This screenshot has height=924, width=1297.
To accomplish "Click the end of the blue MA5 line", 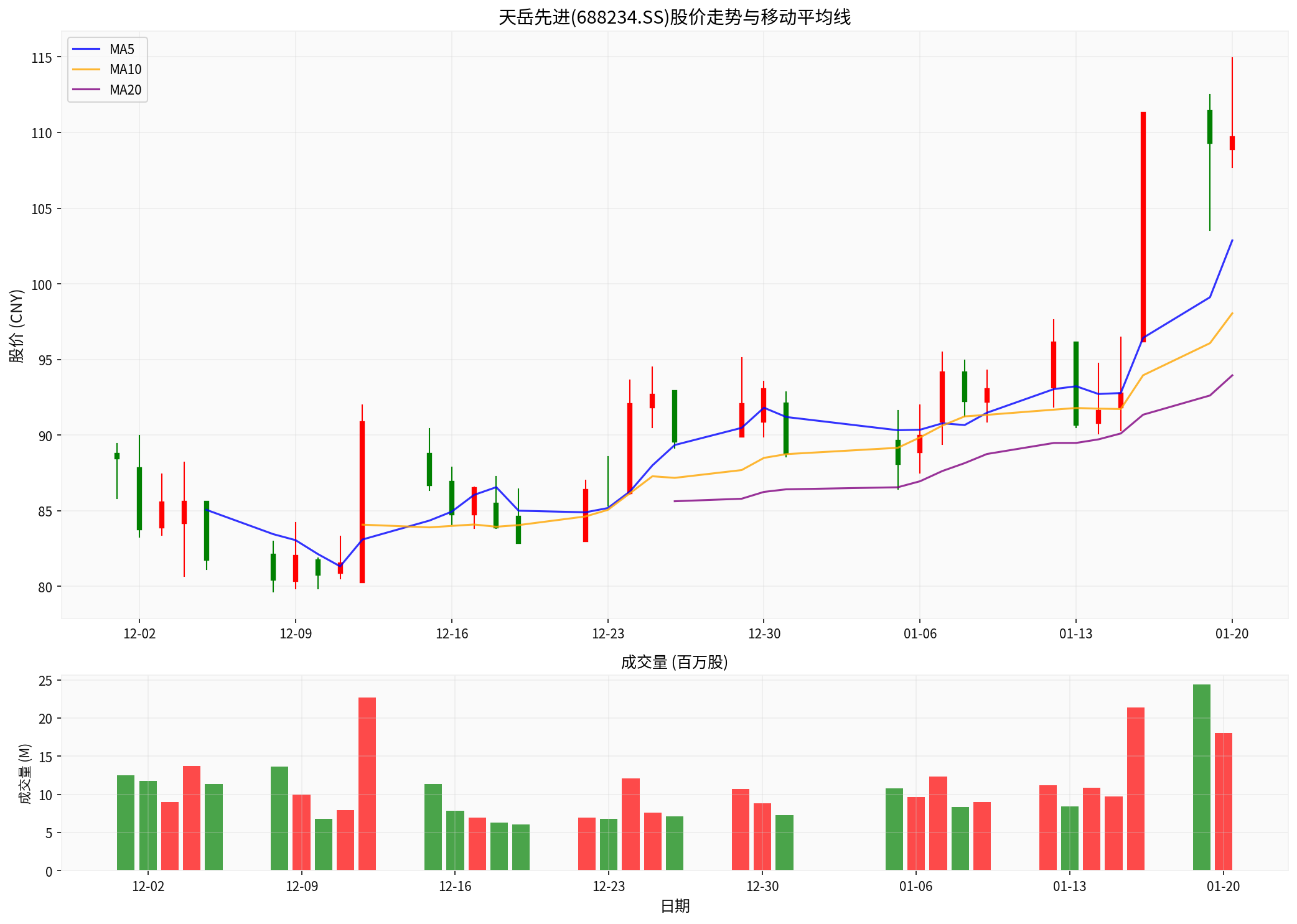I will tap(1232, 240).
